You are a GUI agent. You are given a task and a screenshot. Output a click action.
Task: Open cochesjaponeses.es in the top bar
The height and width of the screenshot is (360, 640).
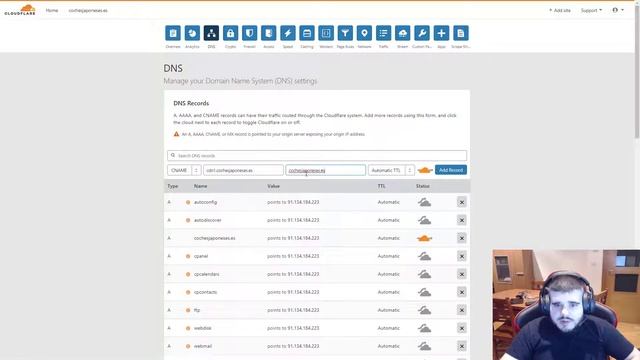coord(88,10)
